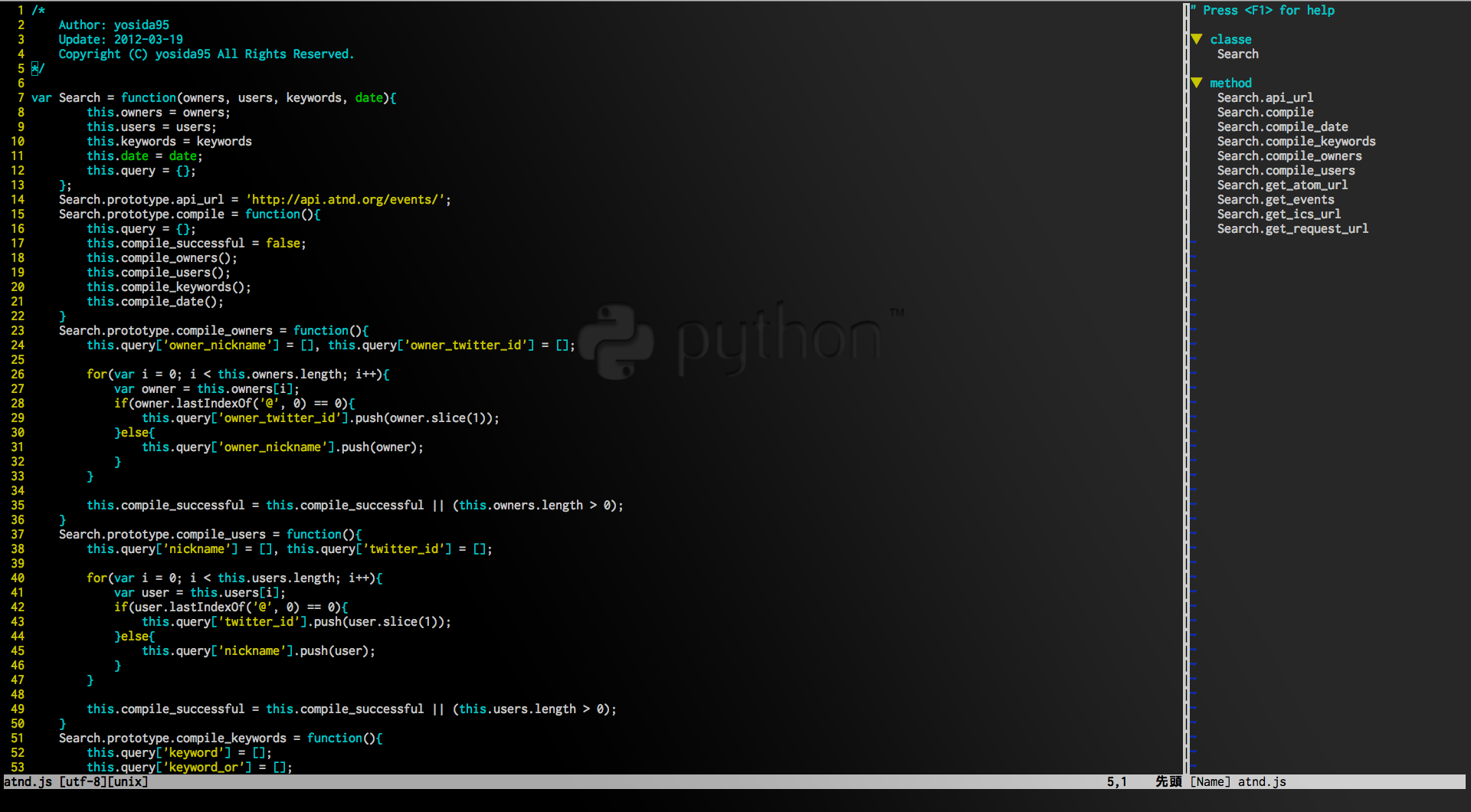Jump to Search.get_events tag

[x=1275, y=200]
